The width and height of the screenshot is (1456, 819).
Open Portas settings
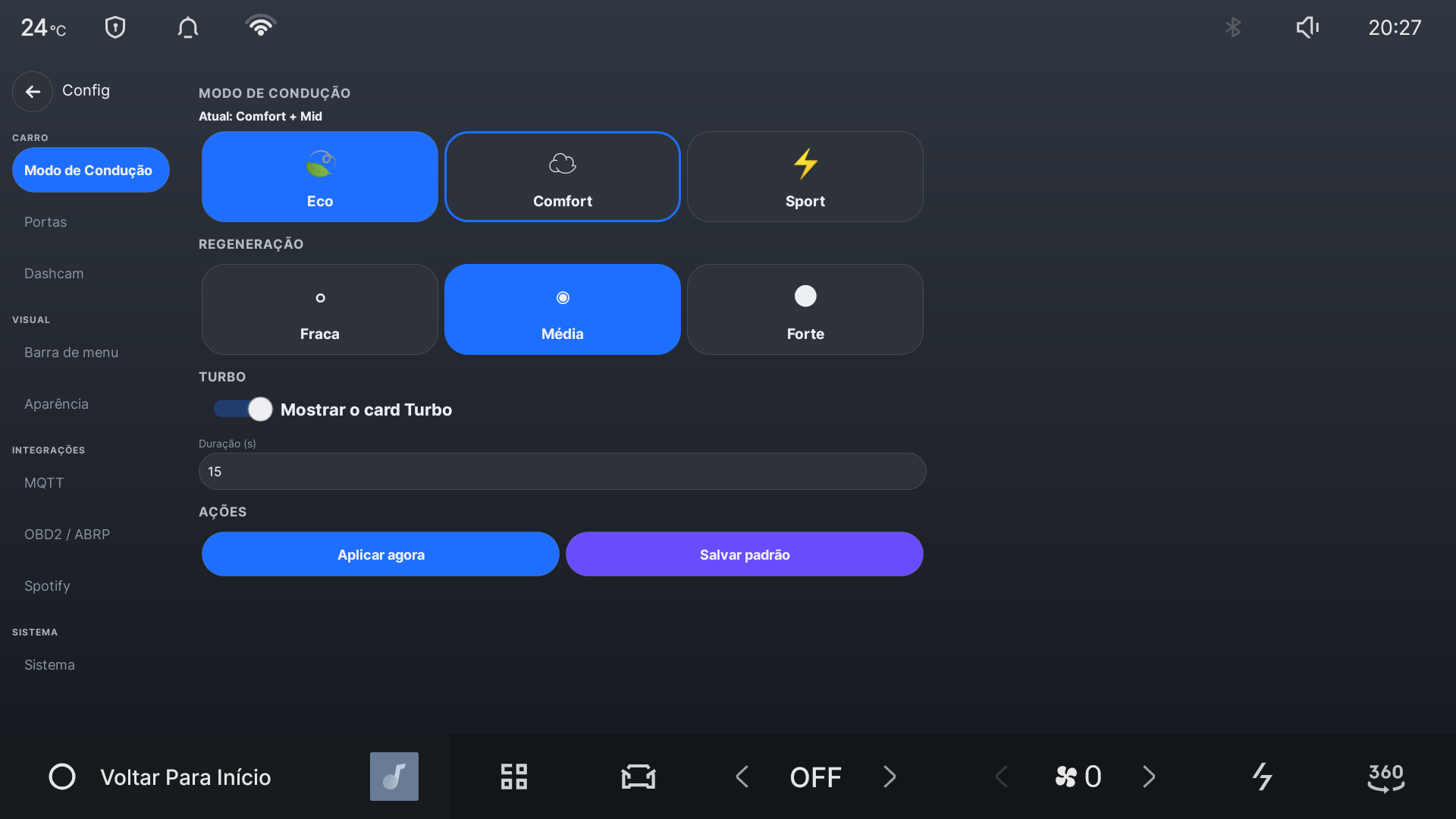pos(45,222)
